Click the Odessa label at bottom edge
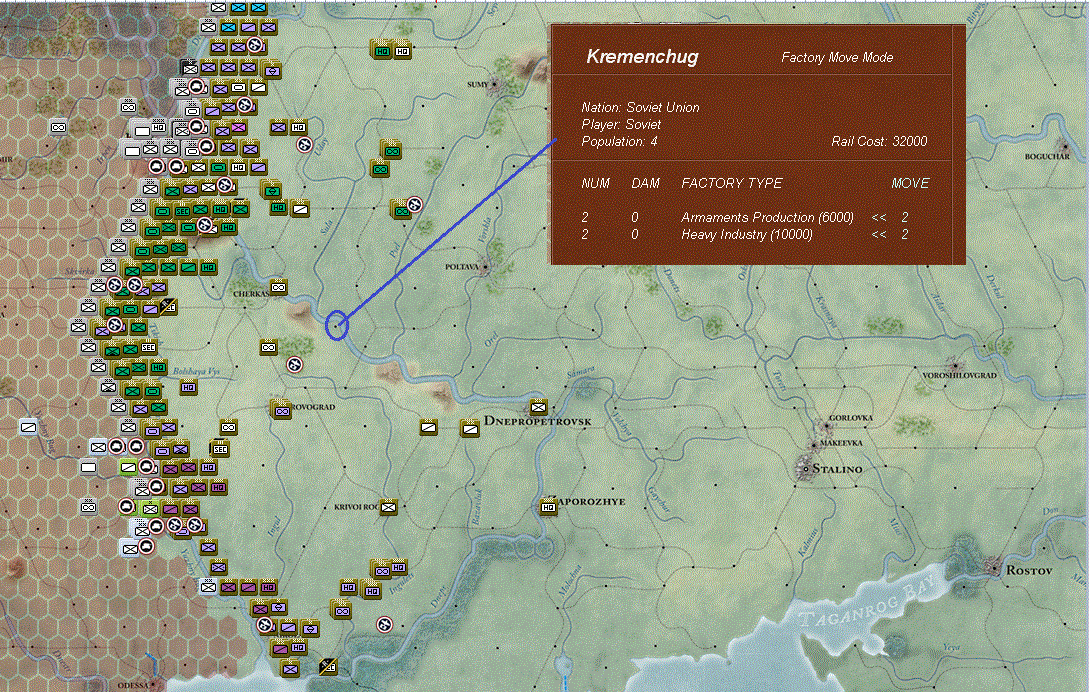Viewport: 1089px width, 692px height. click(x=133, y=685)
